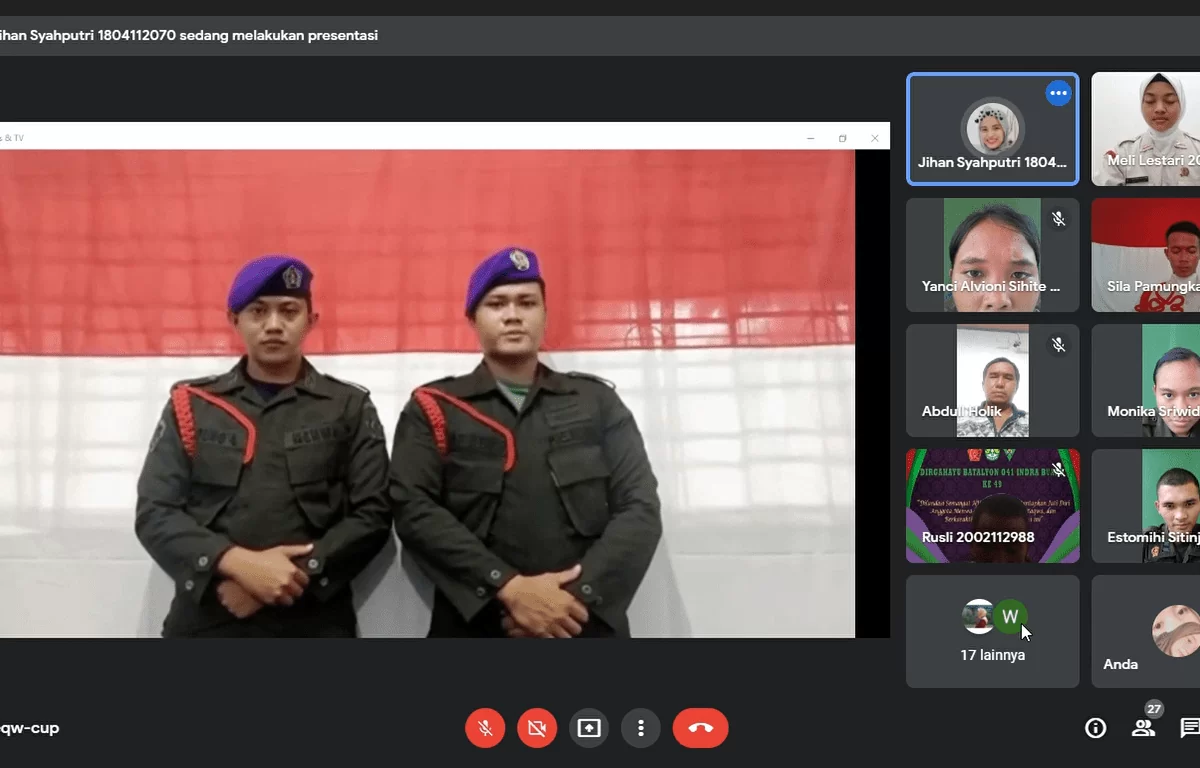Expand the 17 lainnya participants tile

tap(993, 631)
